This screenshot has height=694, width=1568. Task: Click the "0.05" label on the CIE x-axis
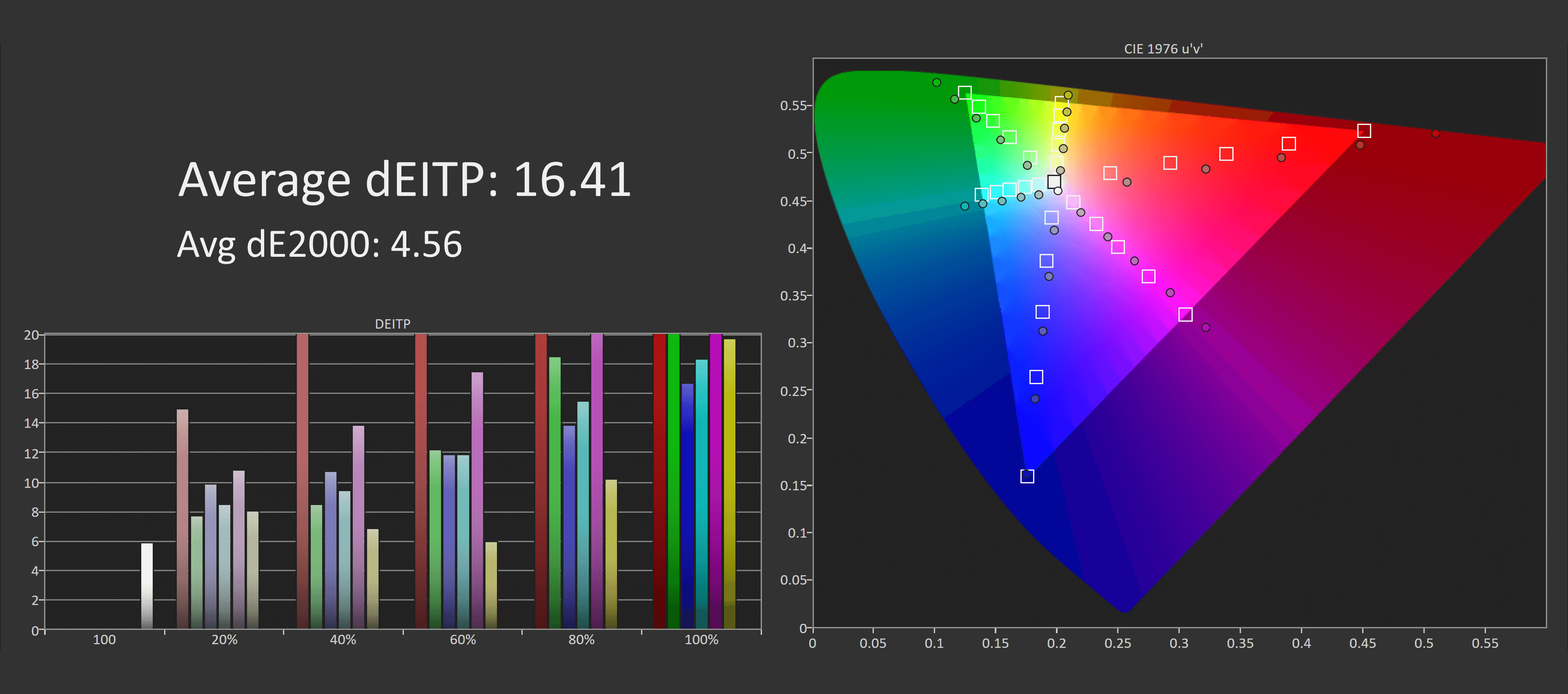(x=873, y=643)
